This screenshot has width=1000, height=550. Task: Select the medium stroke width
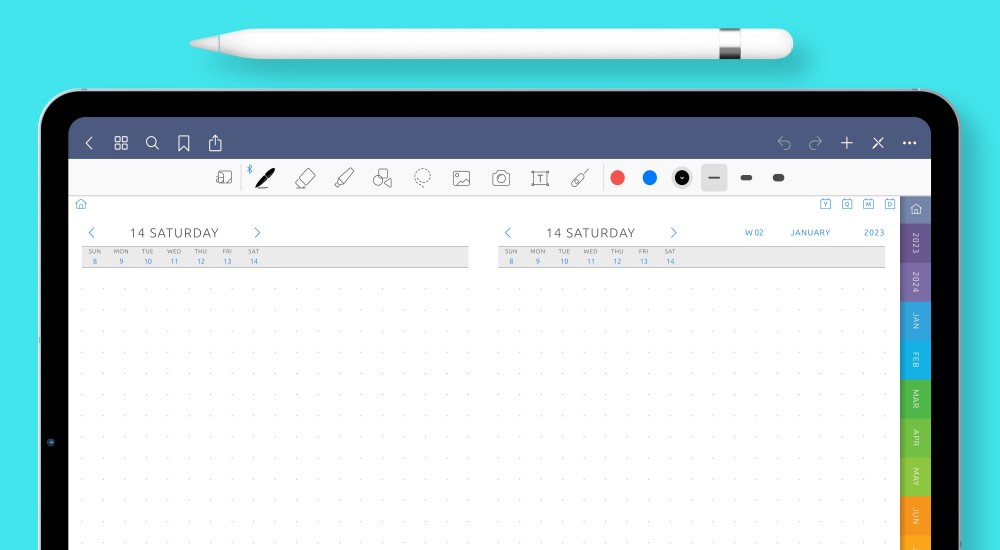(746, 178)
